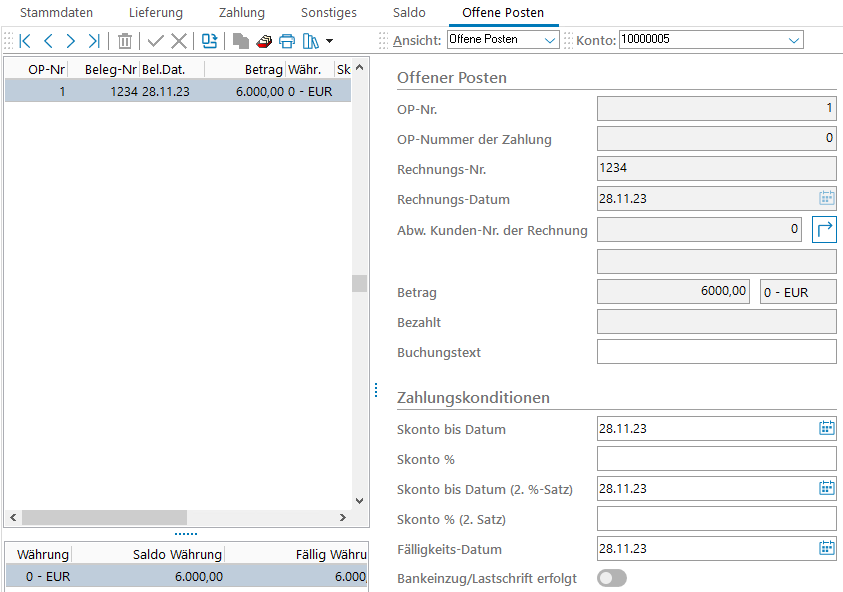This screenshot has height=592, width=843.
Task: Click the trash delete icon
Action: 125,41
